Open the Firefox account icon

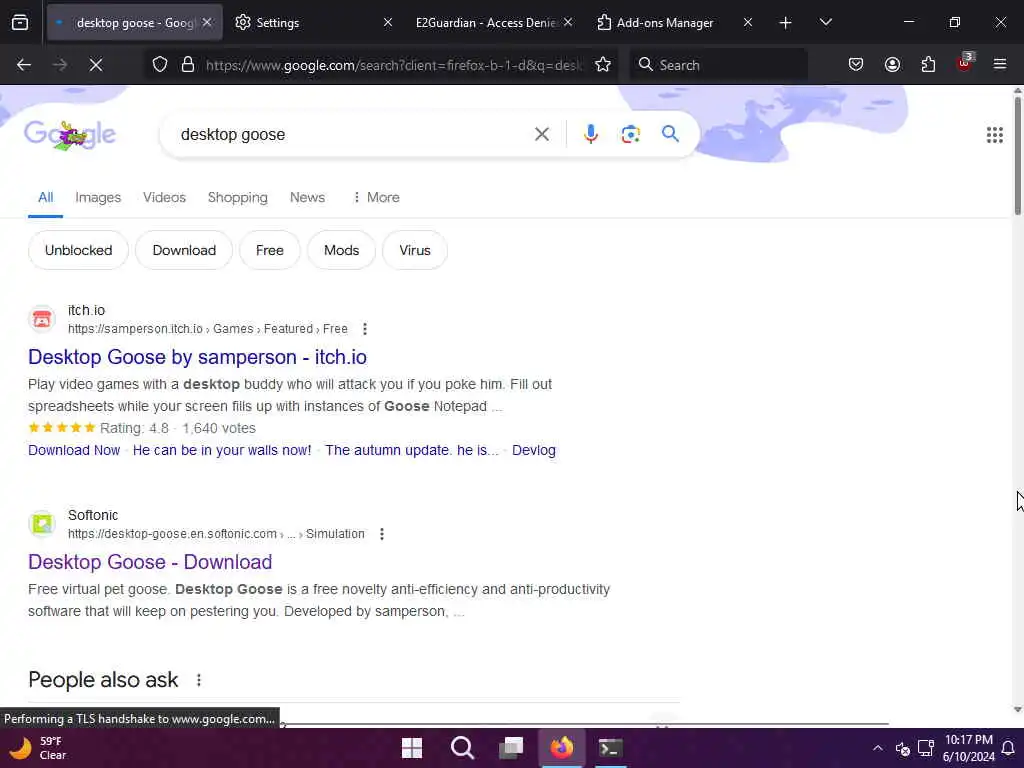[x=892, y=65]
